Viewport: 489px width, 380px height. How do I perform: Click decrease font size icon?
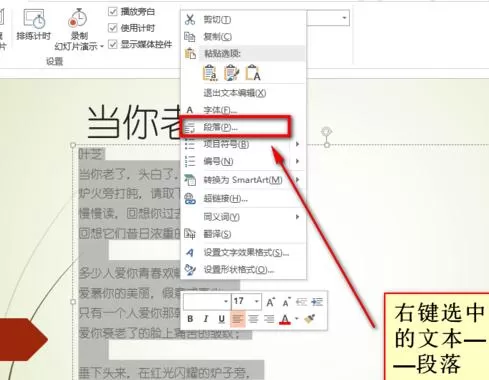pyautogui.click(x=286, y=302)
